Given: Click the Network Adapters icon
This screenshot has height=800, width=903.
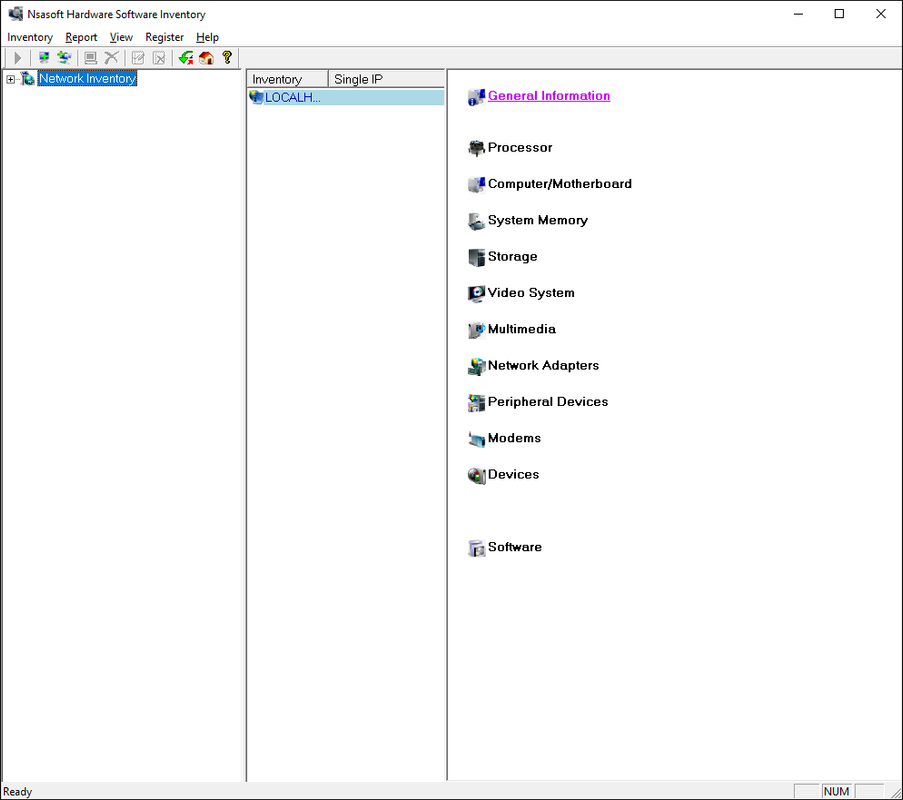Looking at the screenshot, I should point(476,366).
